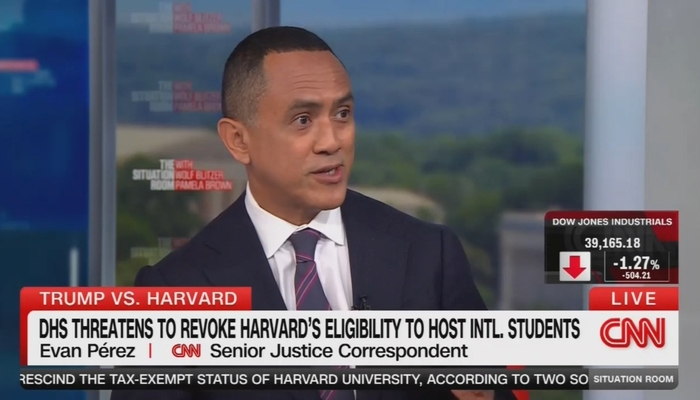Viewport: 700px width, 400px height.
Task: Click the SITUATION ROOM label on ticker
Action: coord(633,379)
